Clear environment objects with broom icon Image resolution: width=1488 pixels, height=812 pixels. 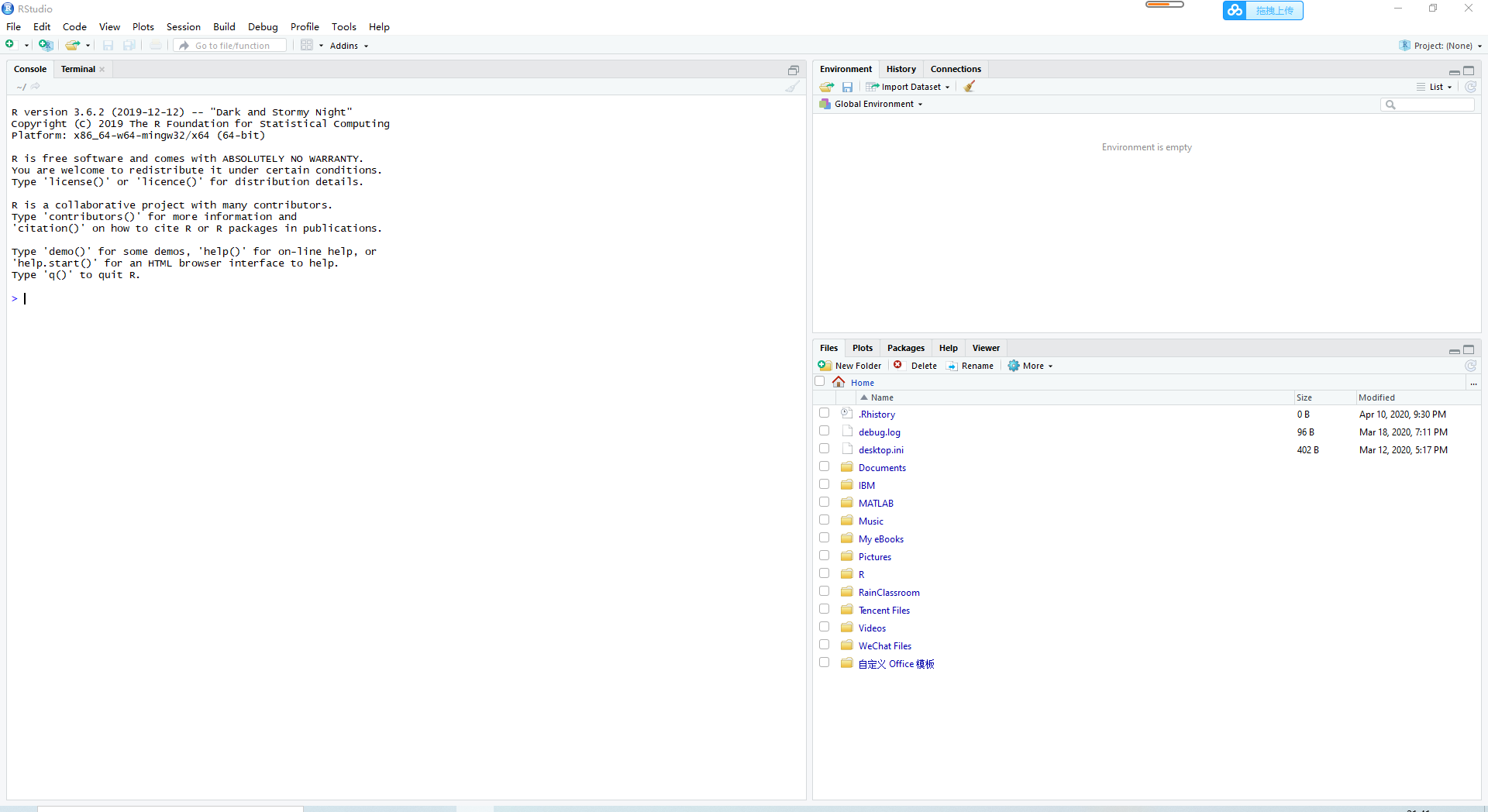(x=970, y=87)
